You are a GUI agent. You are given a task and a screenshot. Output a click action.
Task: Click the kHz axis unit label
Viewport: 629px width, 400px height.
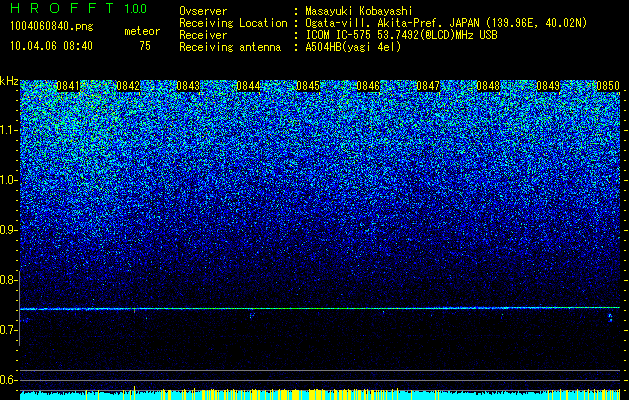9,81
